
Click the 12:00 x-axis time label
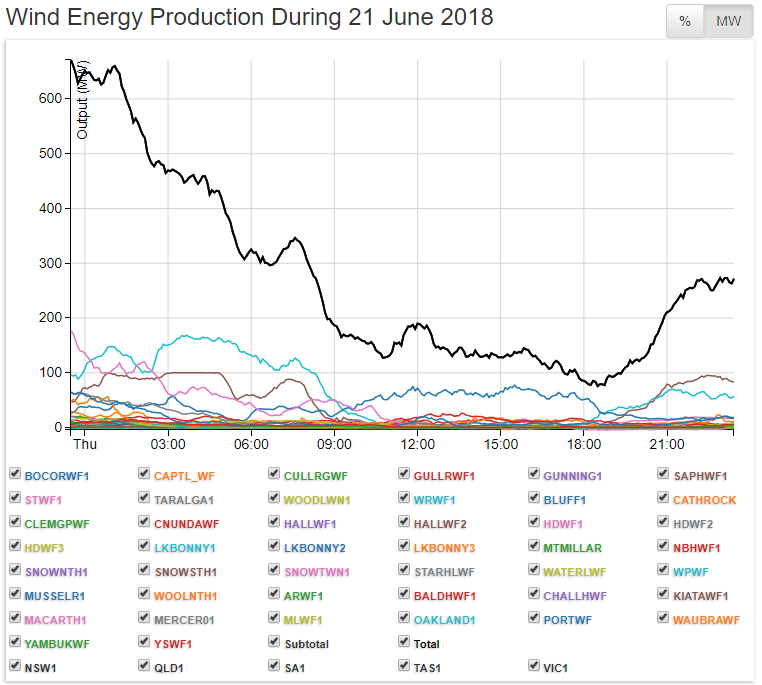click(417, 443)
